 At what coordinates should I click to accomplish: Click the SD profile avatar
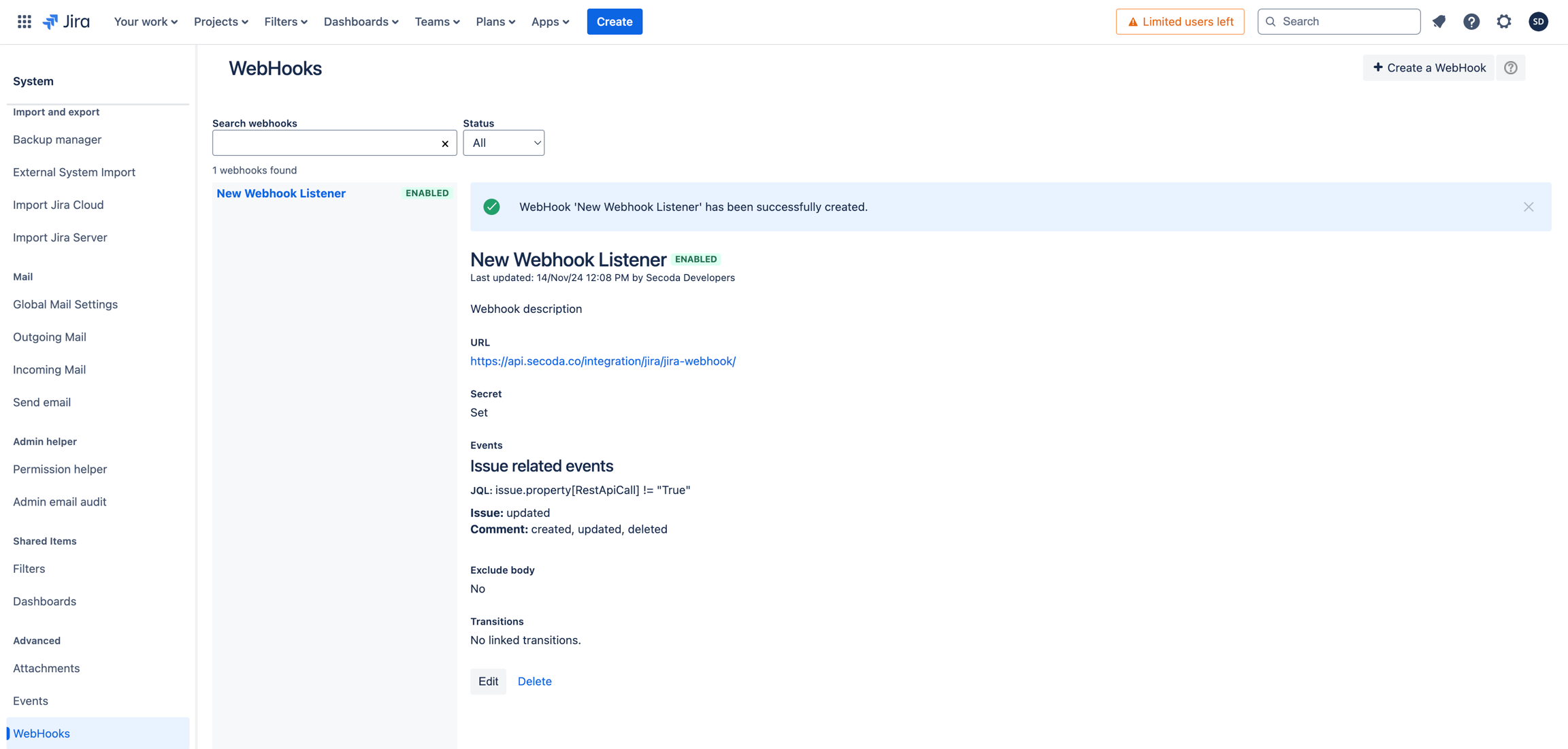coord(1538,22)
